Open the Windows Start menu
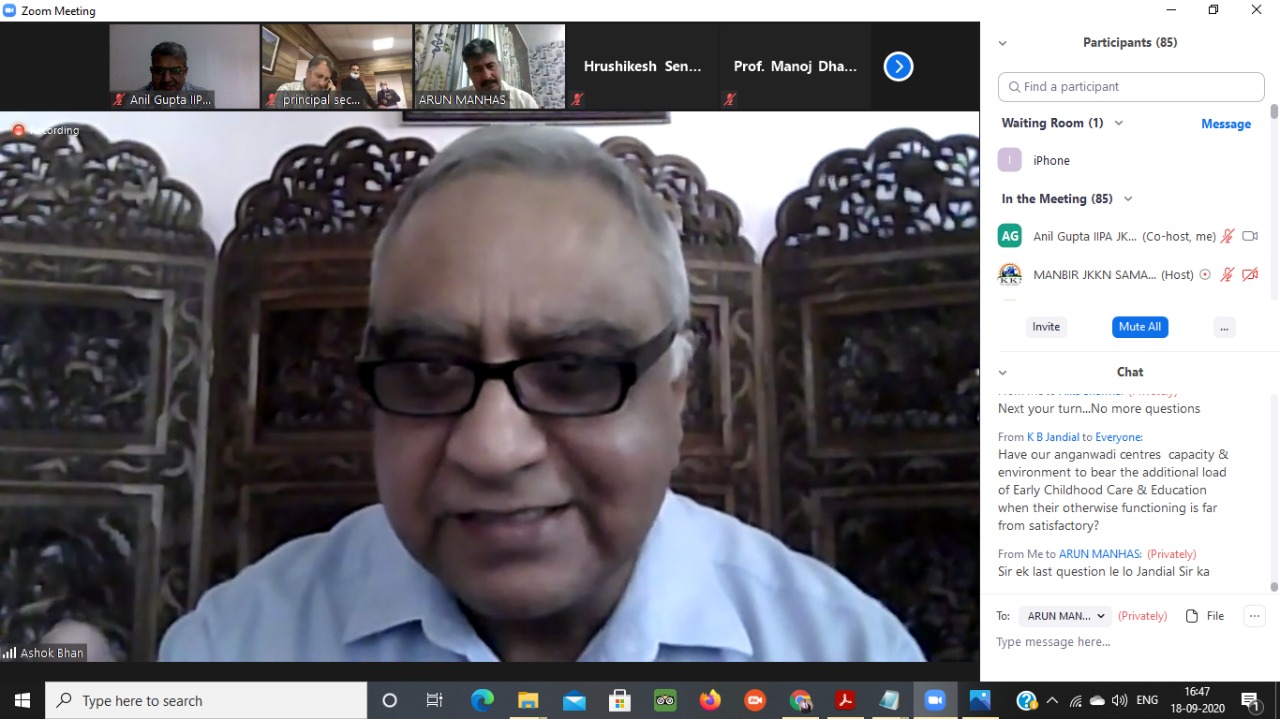The width and height of the screenshot is (1280, 719). [22, 700]
